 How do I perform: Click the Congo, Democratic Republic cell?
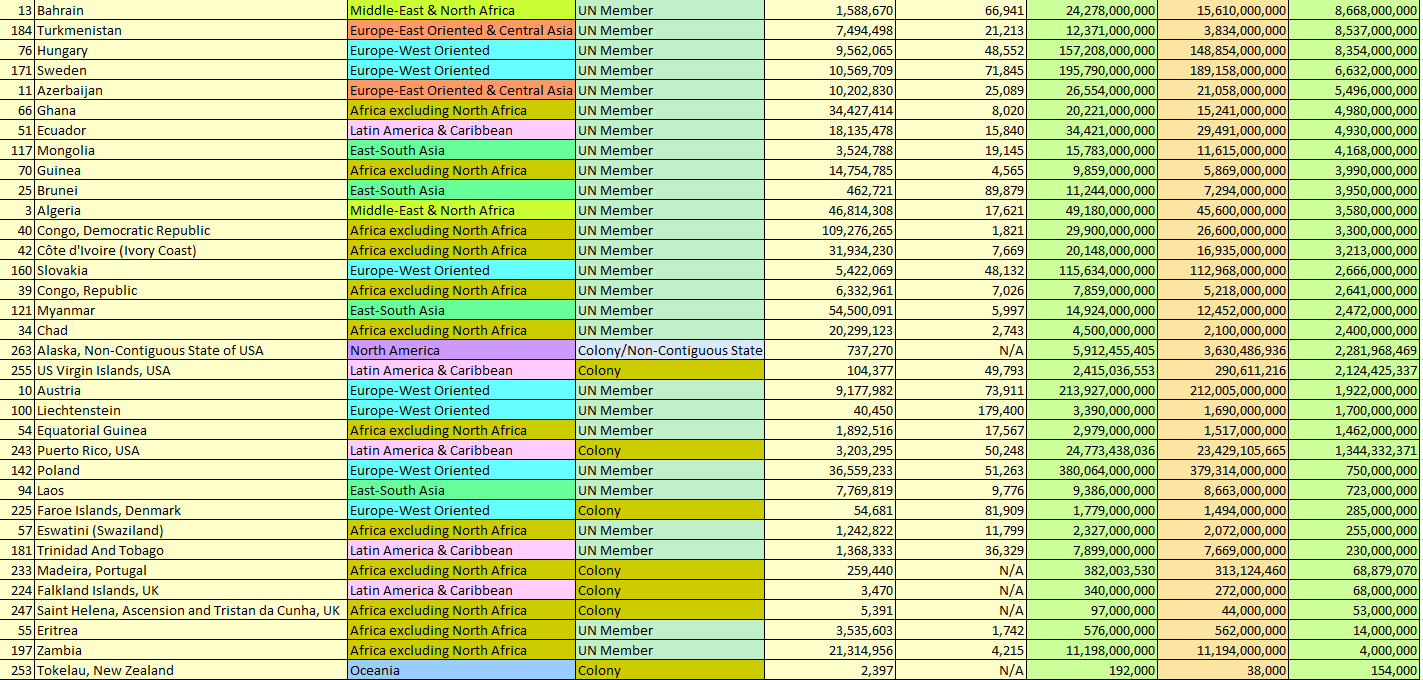[191, 230]
